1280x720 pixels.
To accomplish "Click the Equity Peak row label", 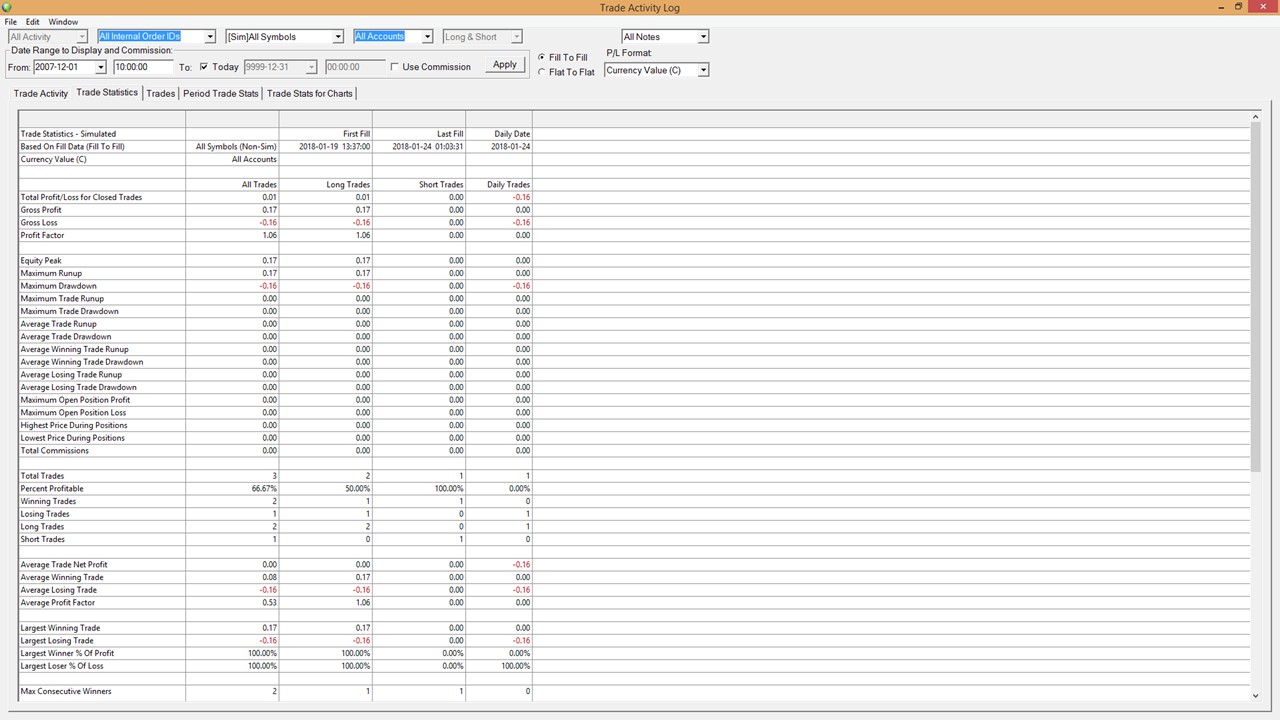I will point(41,261).
